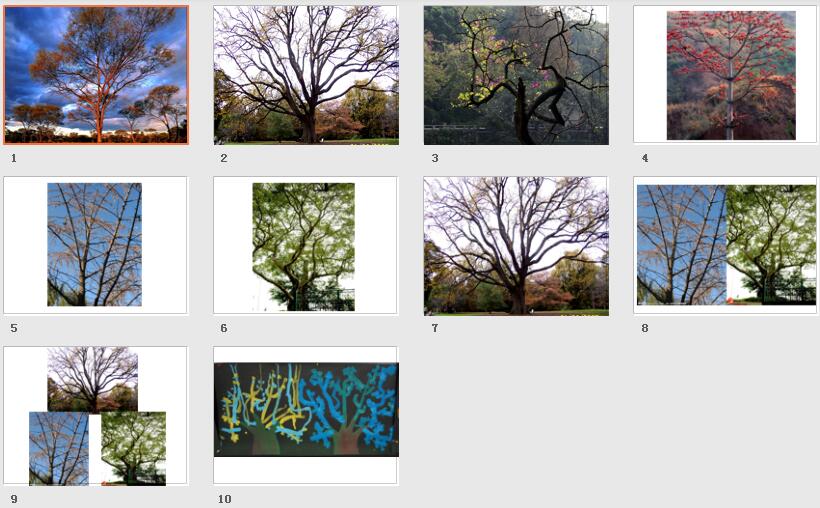Click the number 10 slide label

[x=224, y=499]
